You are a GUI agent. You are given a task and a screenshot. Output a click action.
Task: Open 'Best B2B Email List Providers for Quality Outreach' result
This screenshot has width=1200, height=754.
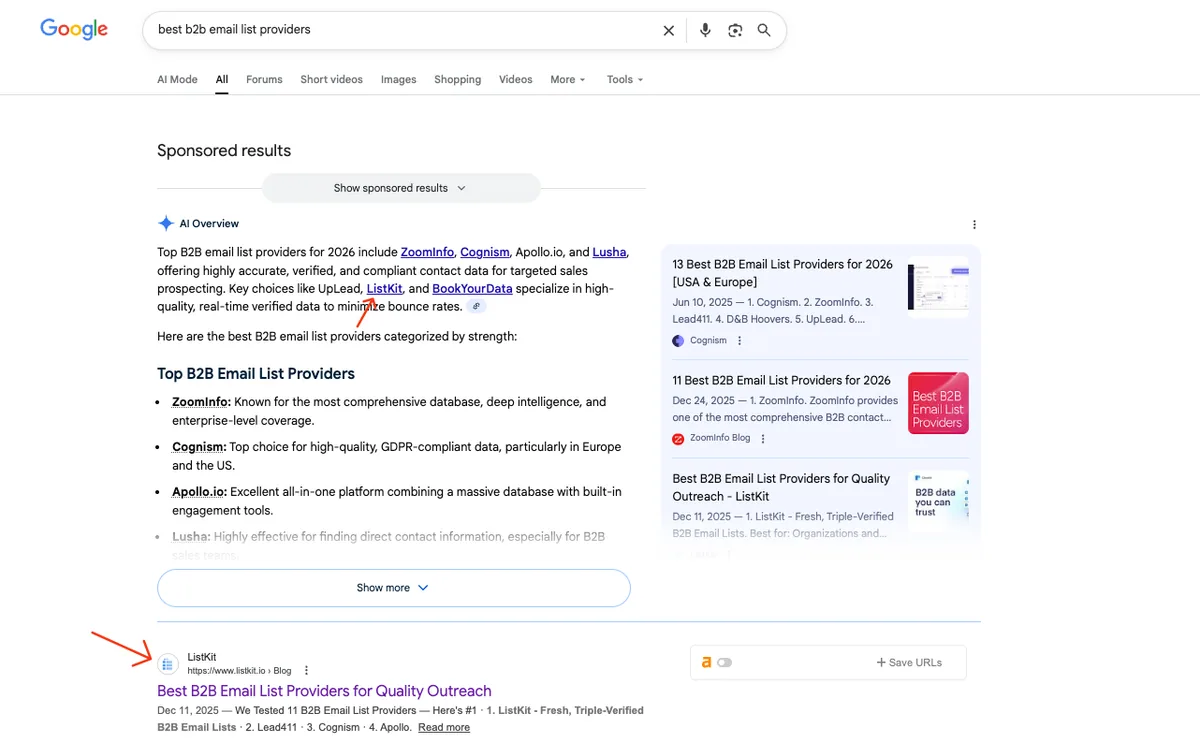[324, 691]
